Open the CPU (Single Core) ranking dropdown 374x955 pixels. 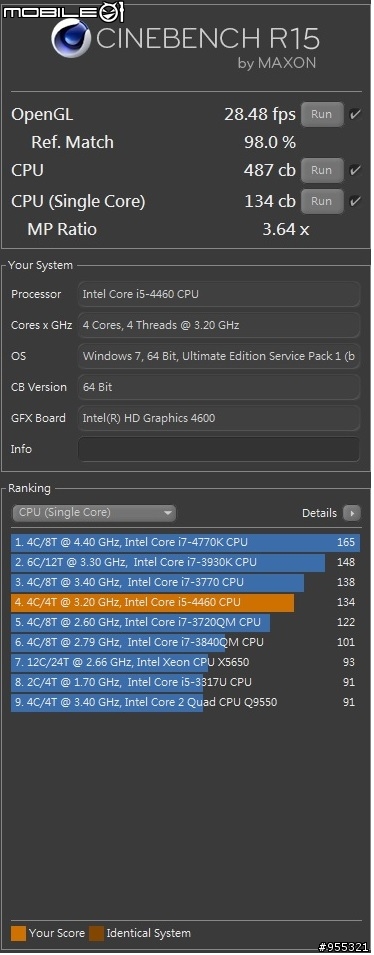pos(94,513)
